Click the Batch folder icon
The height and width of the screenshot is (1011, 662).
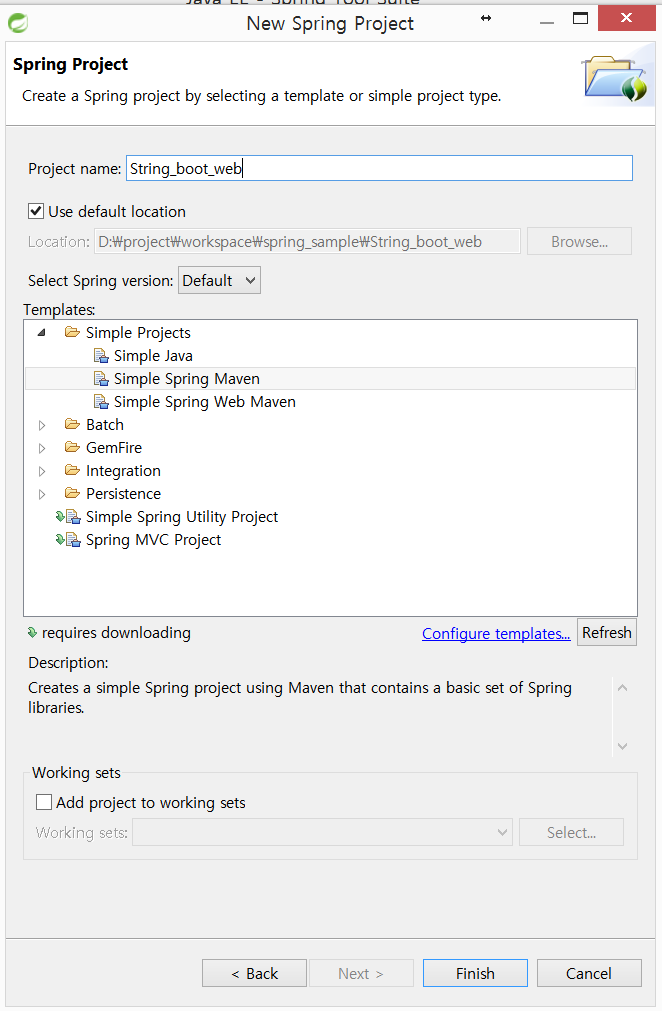click(72, 424)
